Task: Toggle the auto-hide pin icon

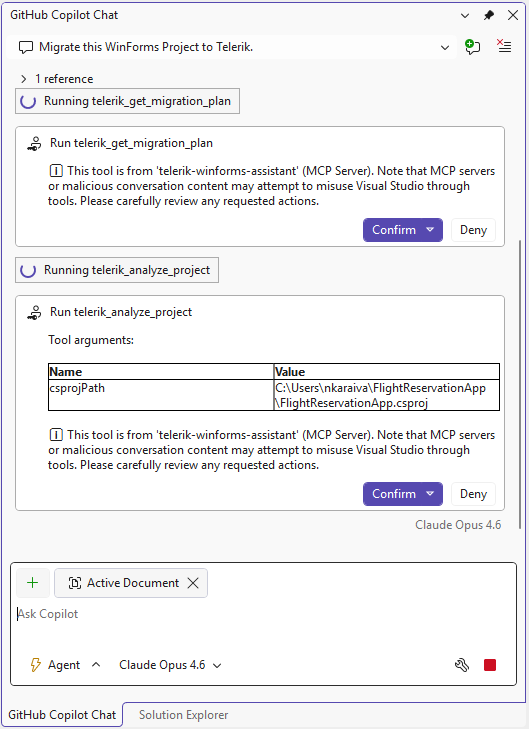Action: pos(489,15)
